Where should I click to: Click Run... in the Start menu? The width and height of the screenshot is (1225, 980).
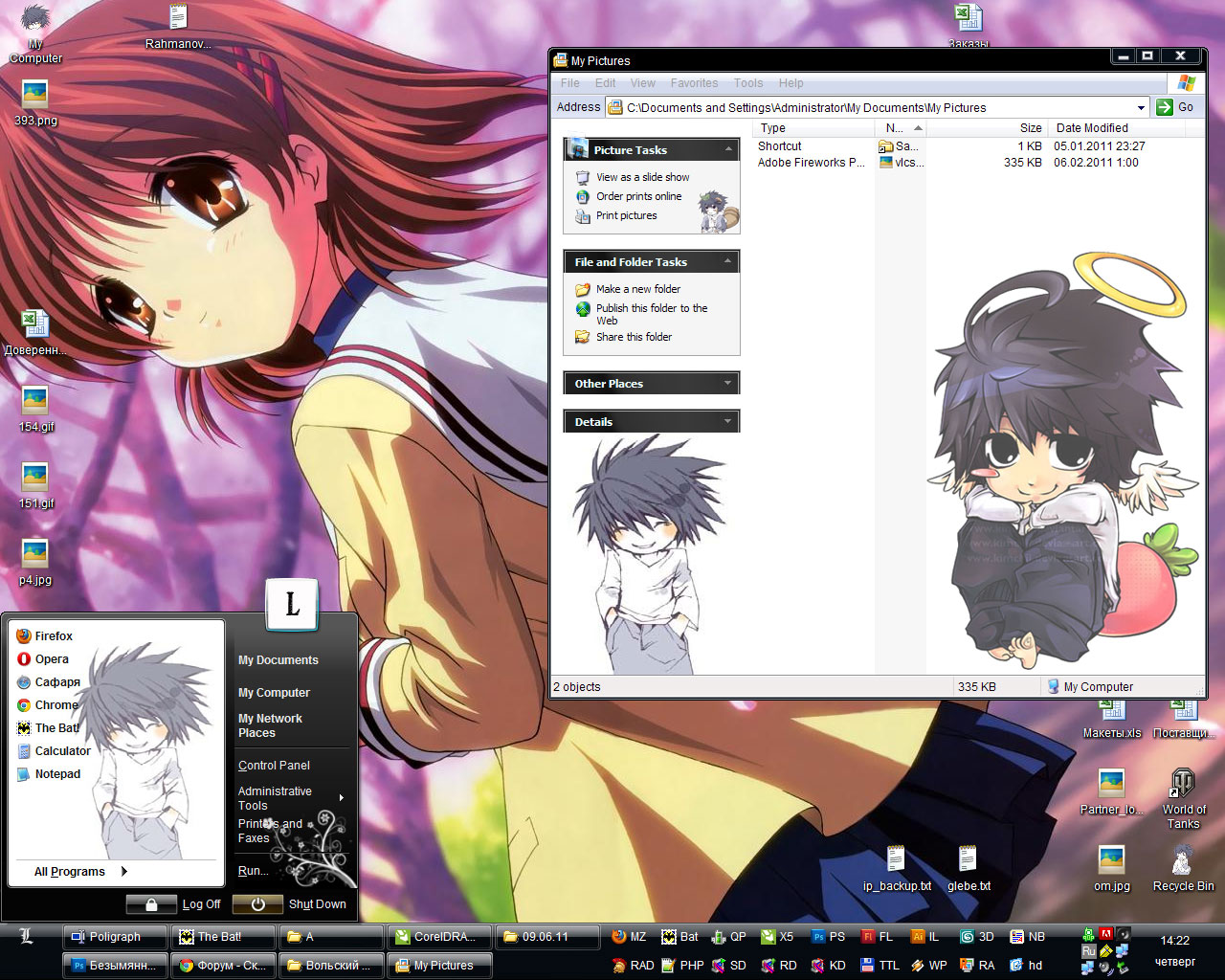pyautogui.click(x=253, y=871)
